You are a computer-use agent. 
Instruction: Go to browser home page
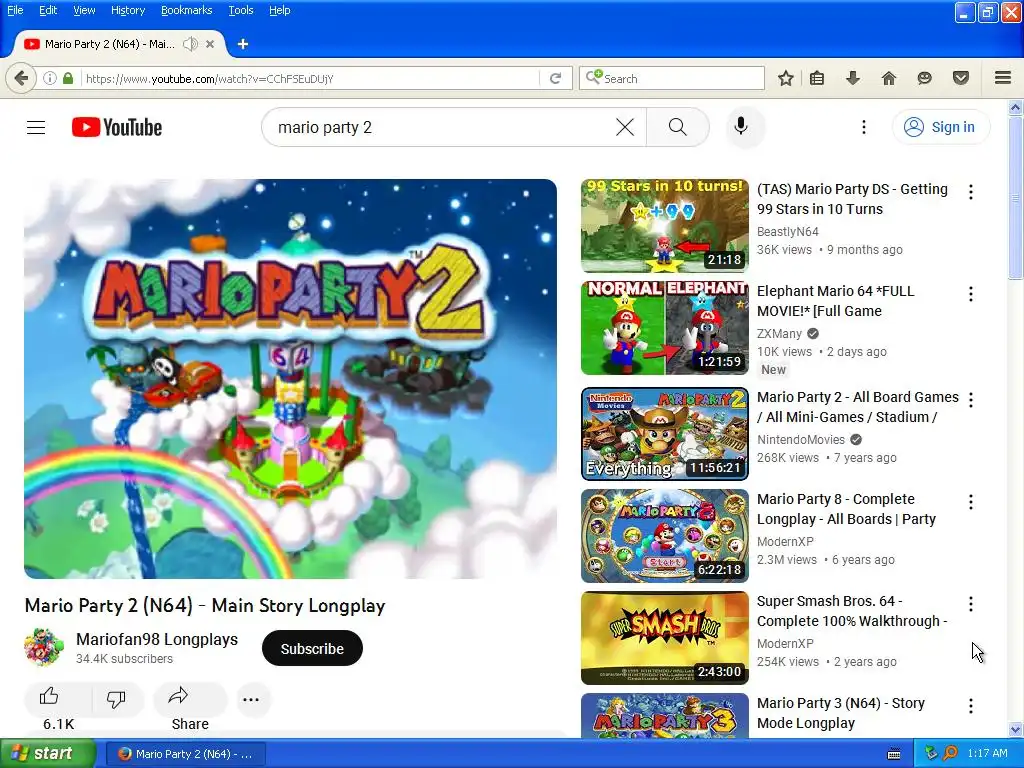(889, 78)
